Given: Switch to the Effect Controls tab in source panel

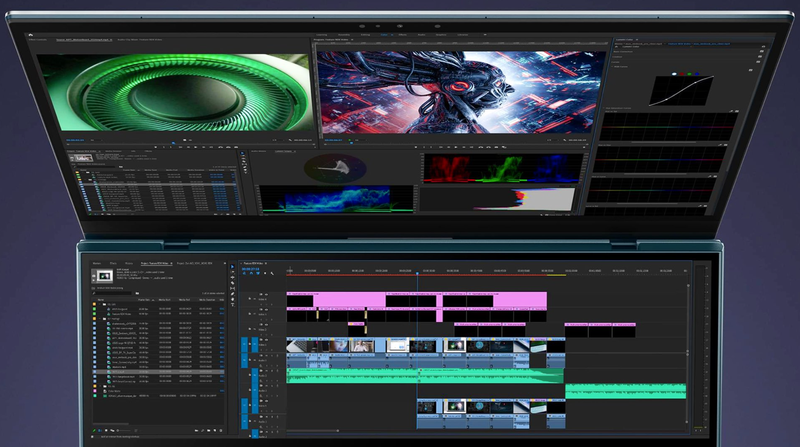Looking at the screenshot, I should coord(38,39).
